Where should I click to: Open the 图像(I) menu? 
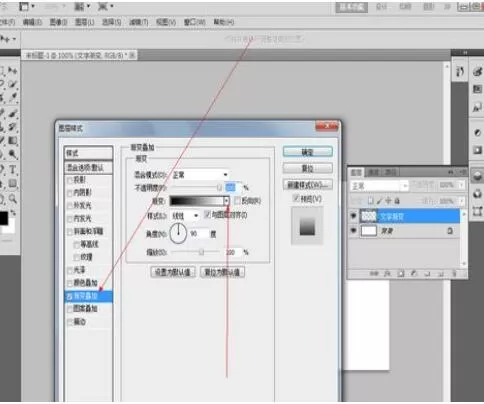58,22
